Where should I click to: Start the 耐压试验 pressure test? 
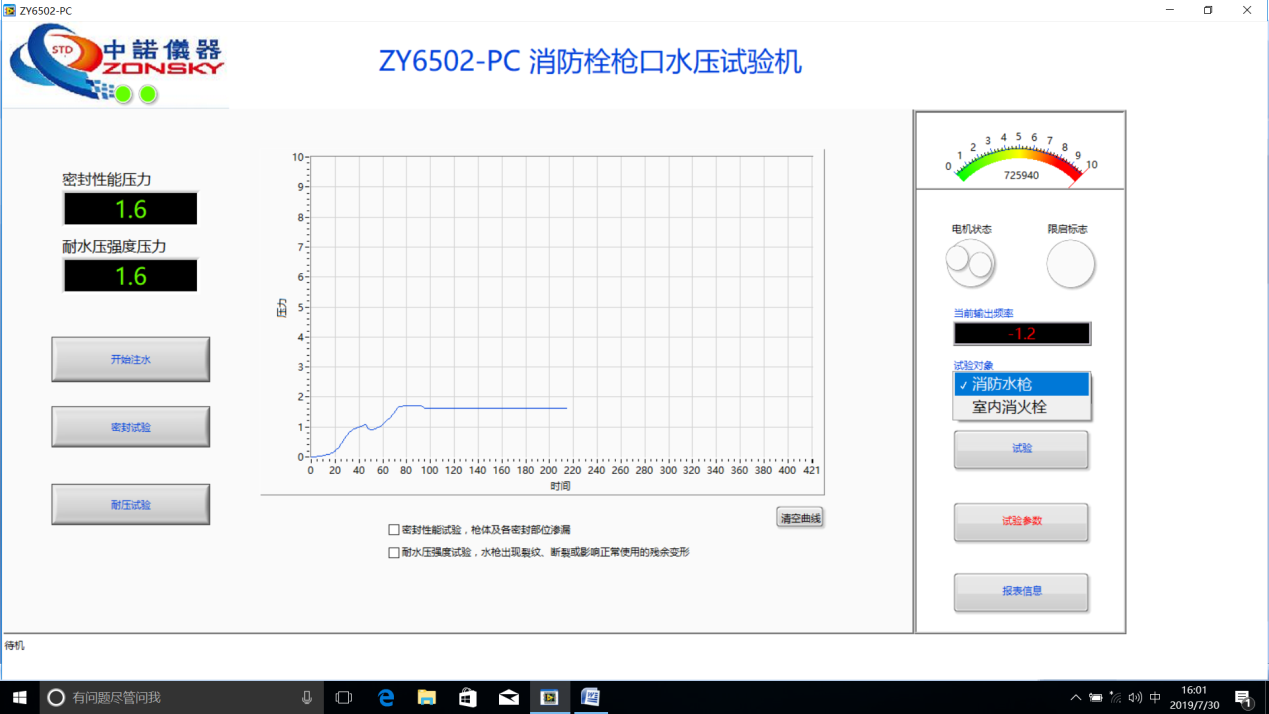[130, 504]
